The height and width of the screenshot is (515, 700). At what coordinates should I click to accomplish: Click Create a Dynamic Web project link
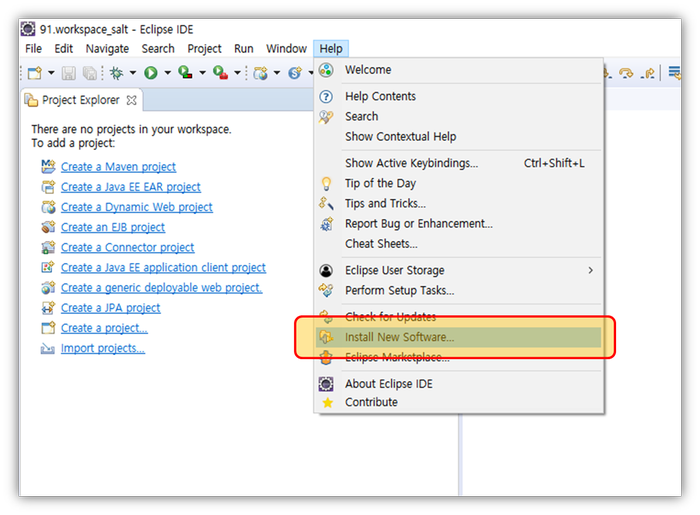tap(137, 207)
